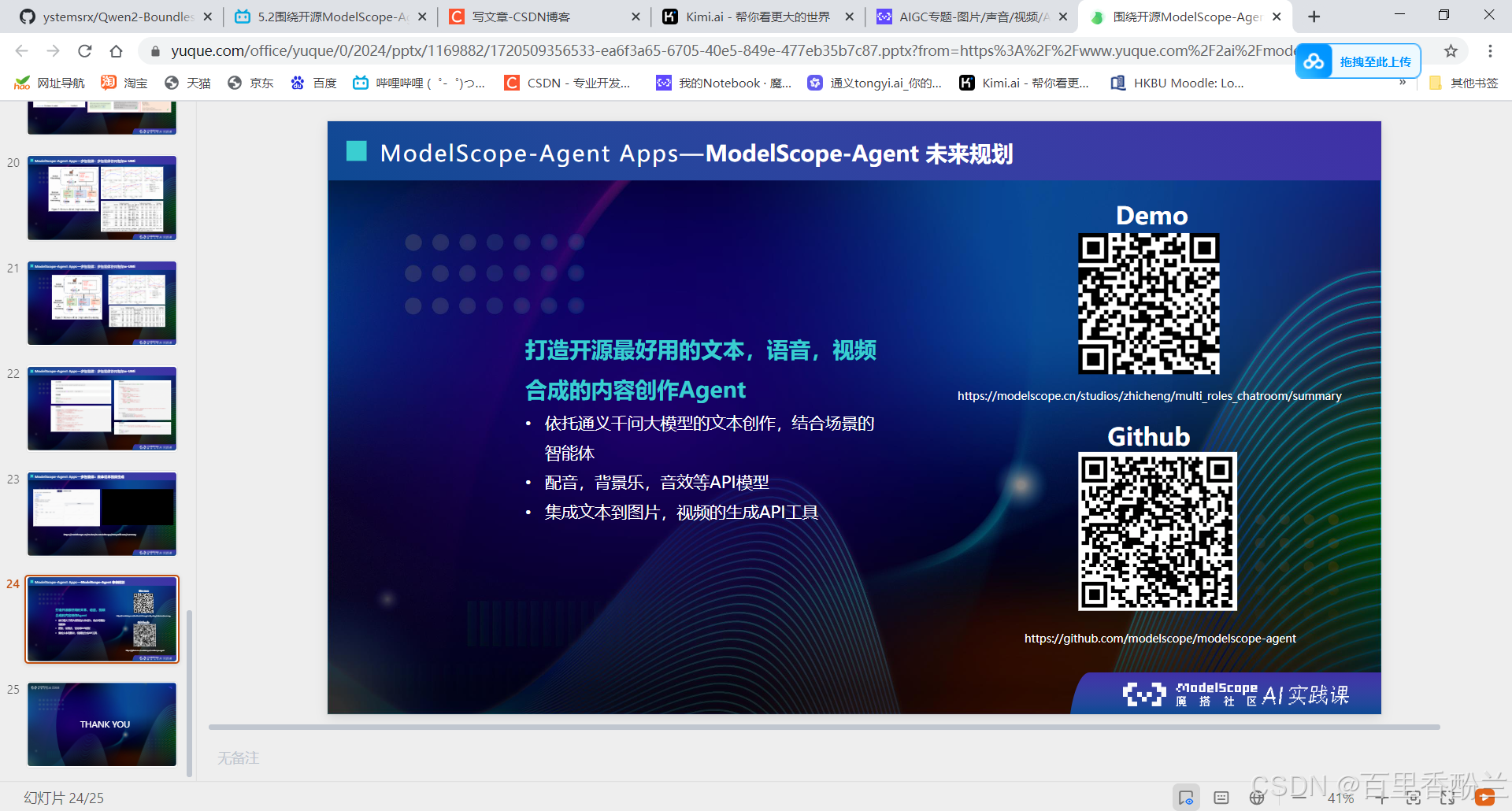Open the 其他书签 bookmarks folder
Screen dimensions: 1512x811
(1463, 83)
